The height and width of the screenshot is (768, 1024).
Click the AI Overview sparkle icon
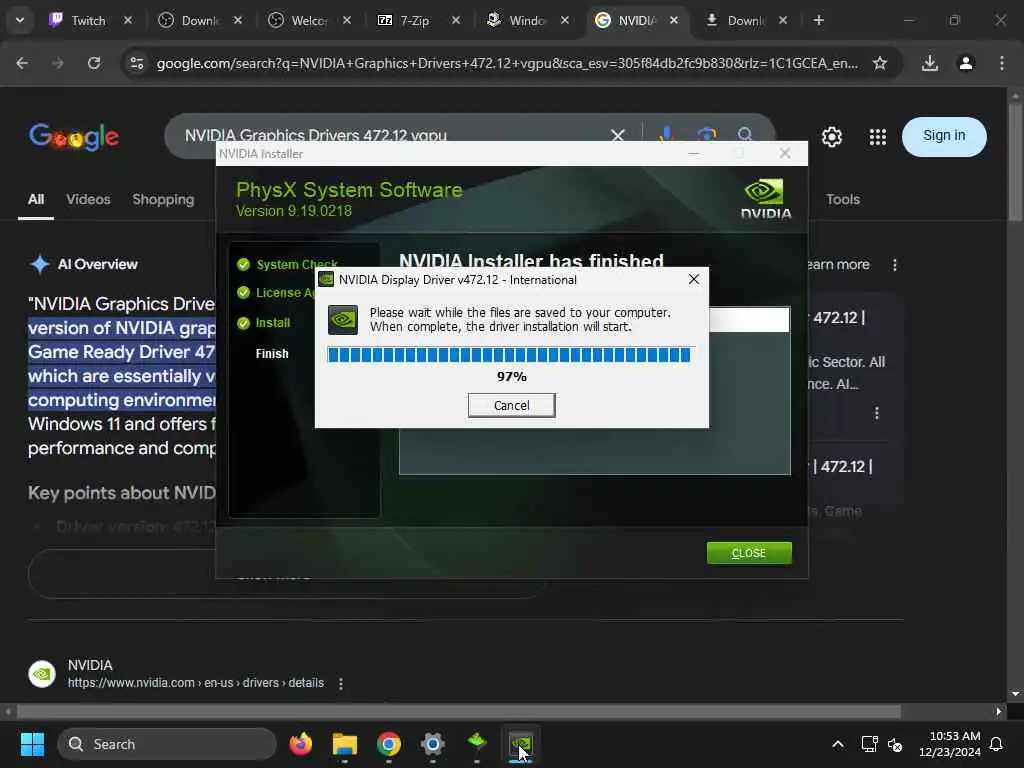click(x=40, y=264)
